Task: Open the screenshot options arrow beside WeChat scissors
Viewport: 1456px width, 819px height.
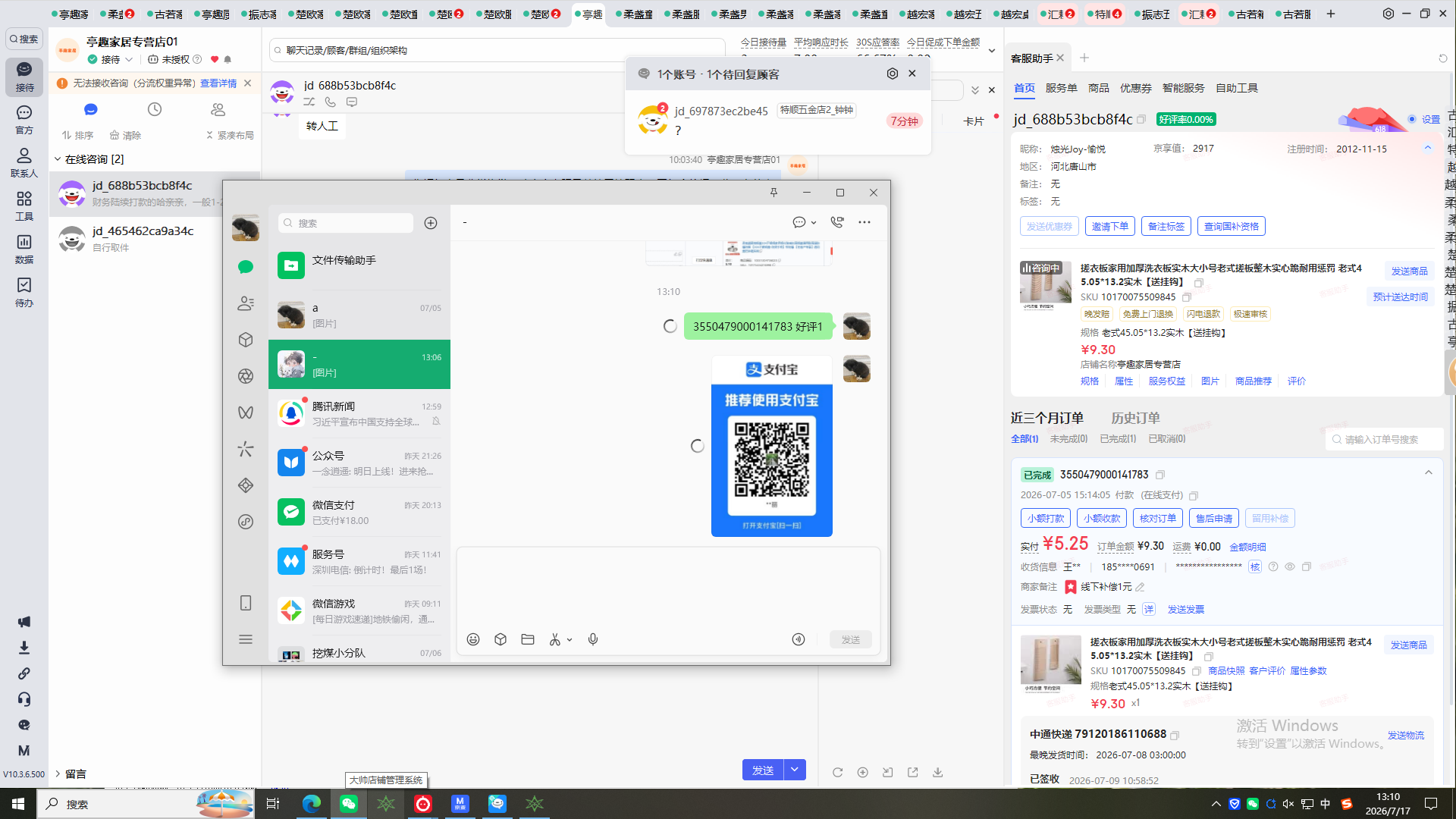Action: click(570, 640)
